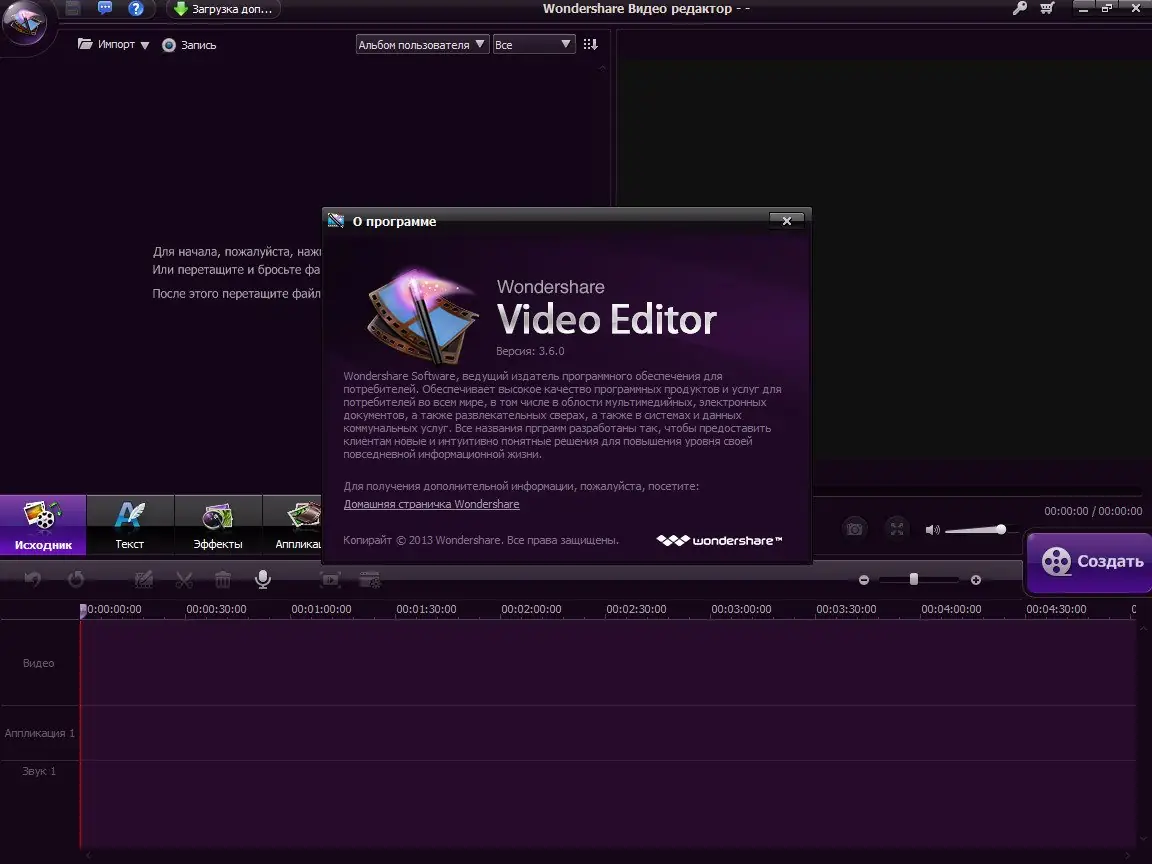Click the clapperboard settings toolbar icon
The height and width of the screenshot is (864, 1152).
pos(370,580)
